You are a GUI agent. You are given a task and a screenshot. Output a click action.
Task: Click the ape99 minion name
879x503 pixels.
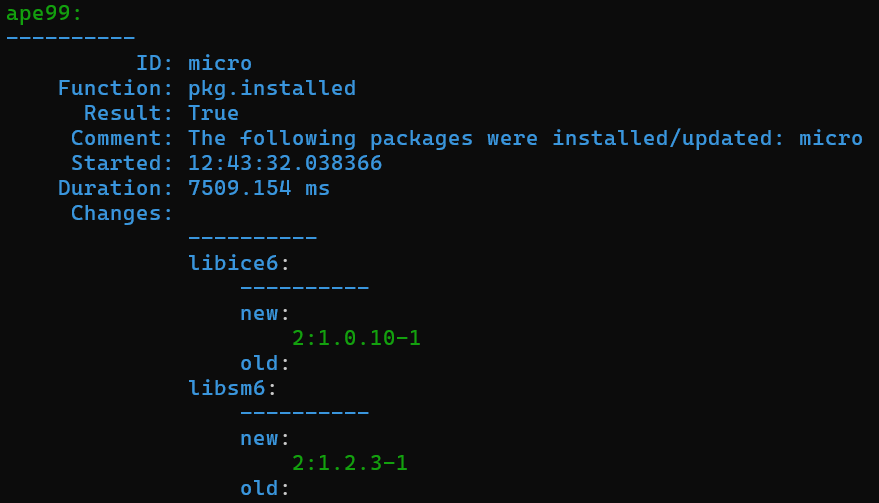point(44,13)
